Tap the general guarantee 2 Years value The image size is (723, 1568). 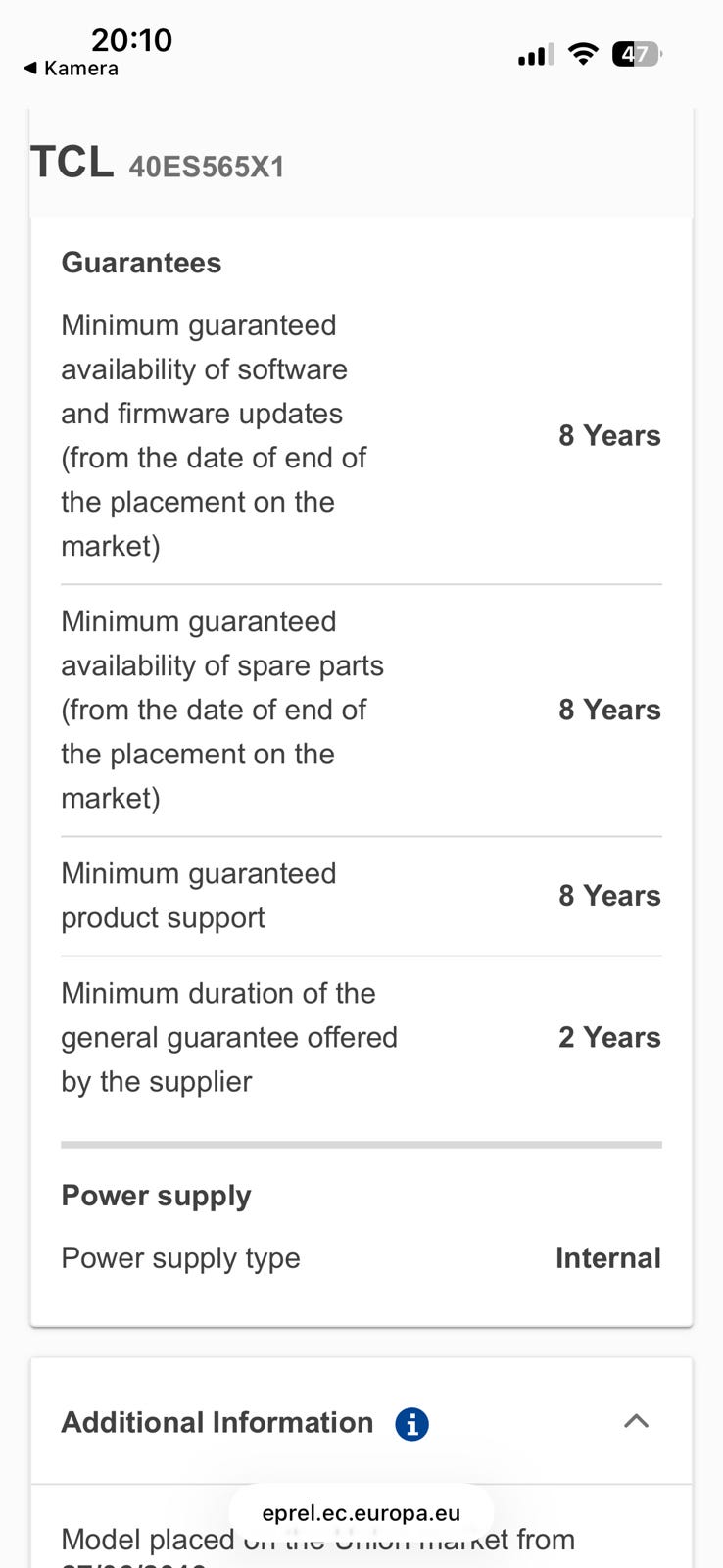coord(609,1037)
